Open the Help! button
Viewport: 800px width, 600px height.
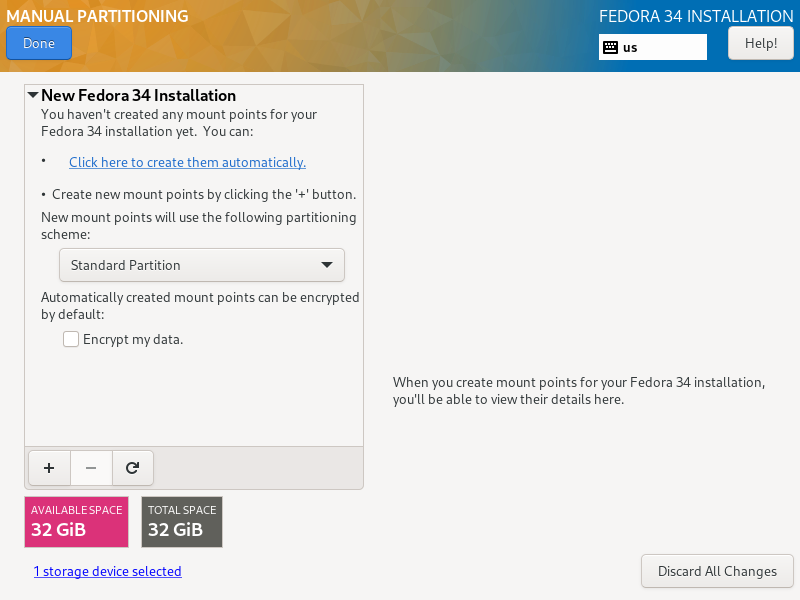[x=760, y=43]
